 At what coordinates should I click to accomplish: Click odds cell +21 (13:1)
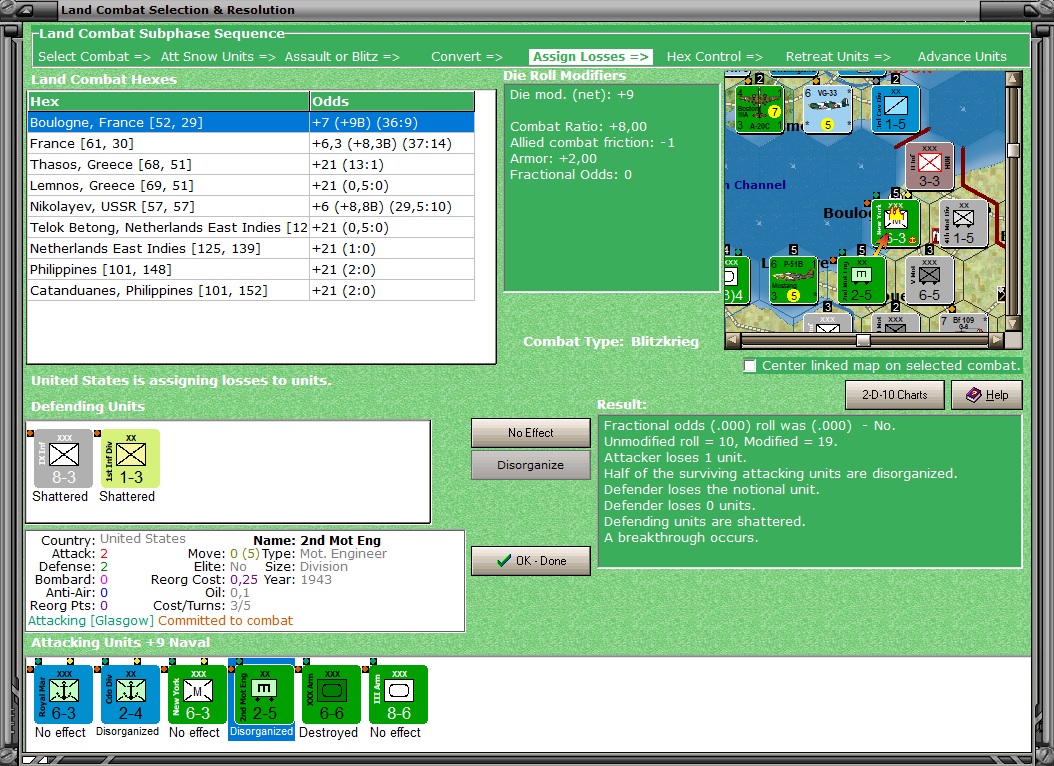point(392,164)
